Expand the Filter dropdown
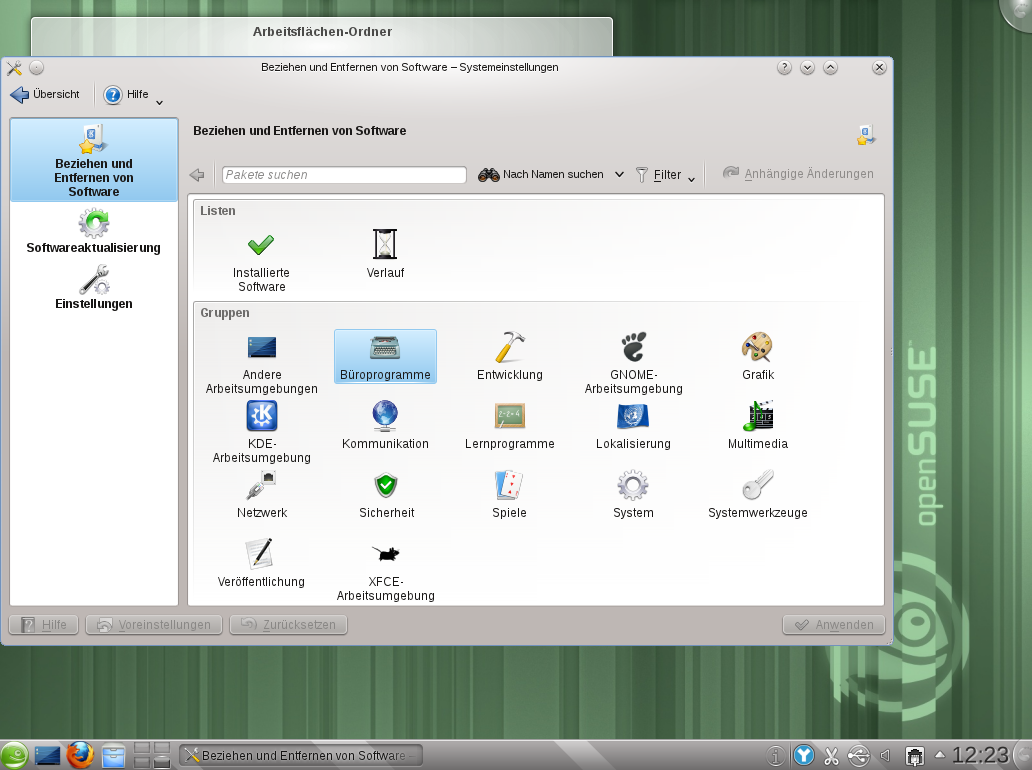Screen dimensions: 1032x770 pyautogui.click(x=667, y=175)
